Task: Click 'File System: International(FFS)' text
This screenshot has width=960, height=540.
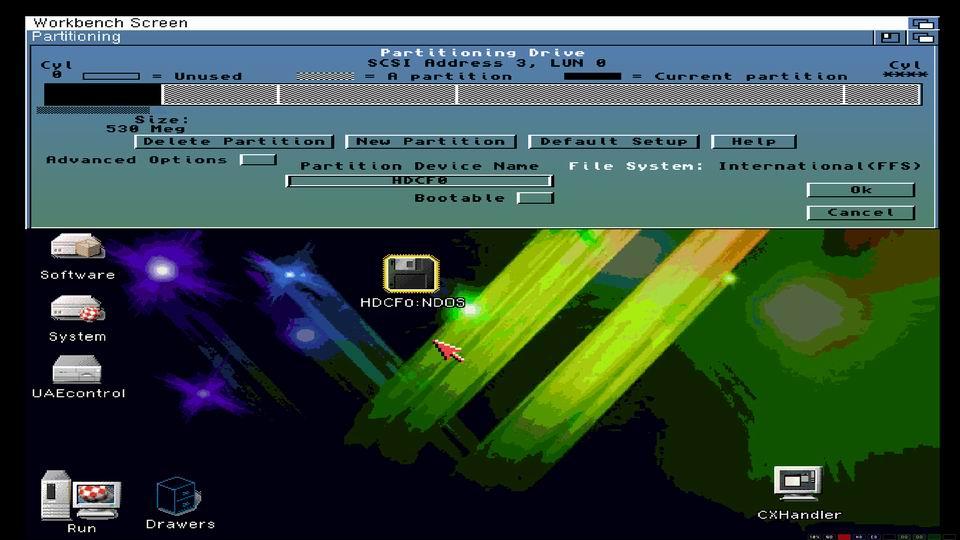Action: coord(744,166)
